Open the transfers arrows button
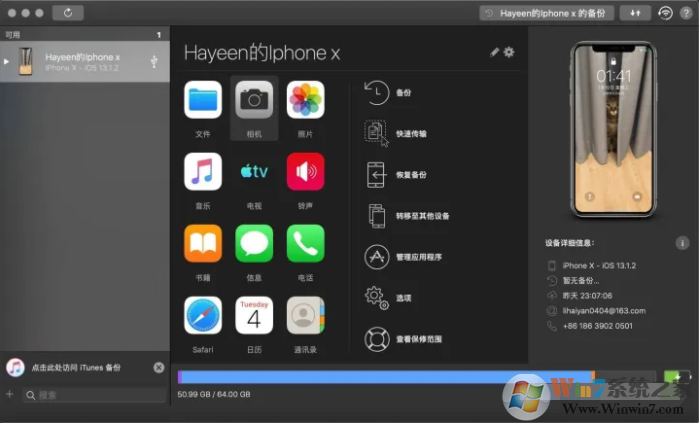Image resolution: width=700 pixels, height=423 pixels. 635,13
